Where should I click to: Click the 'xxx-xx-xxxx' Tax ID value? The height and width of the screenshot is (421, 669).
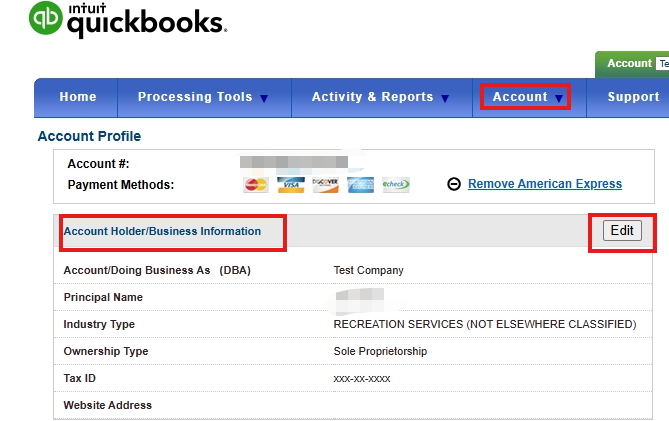click(362, 379)
